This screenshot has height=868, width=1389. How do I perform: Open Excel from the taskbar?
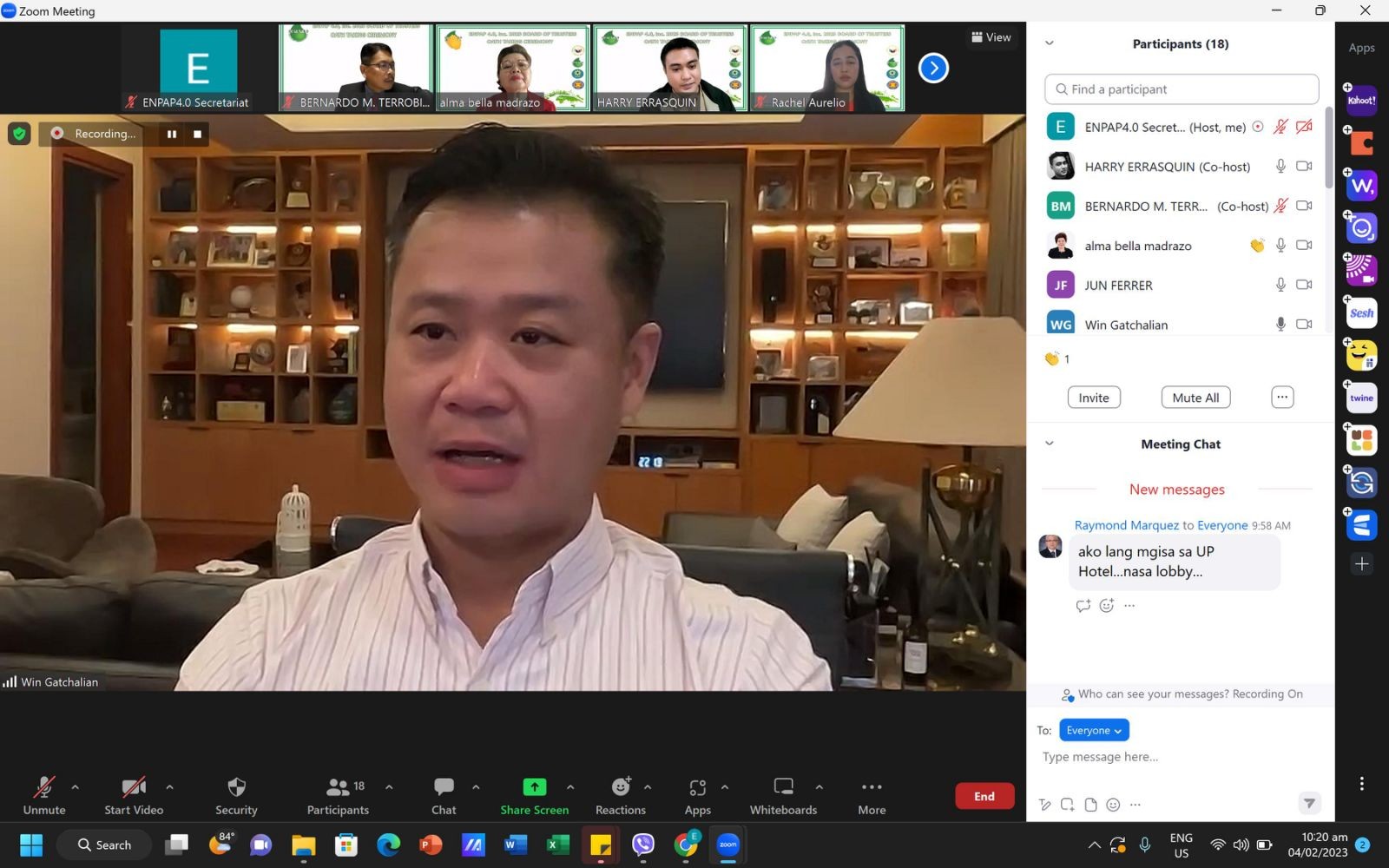[x=557, y=845]
